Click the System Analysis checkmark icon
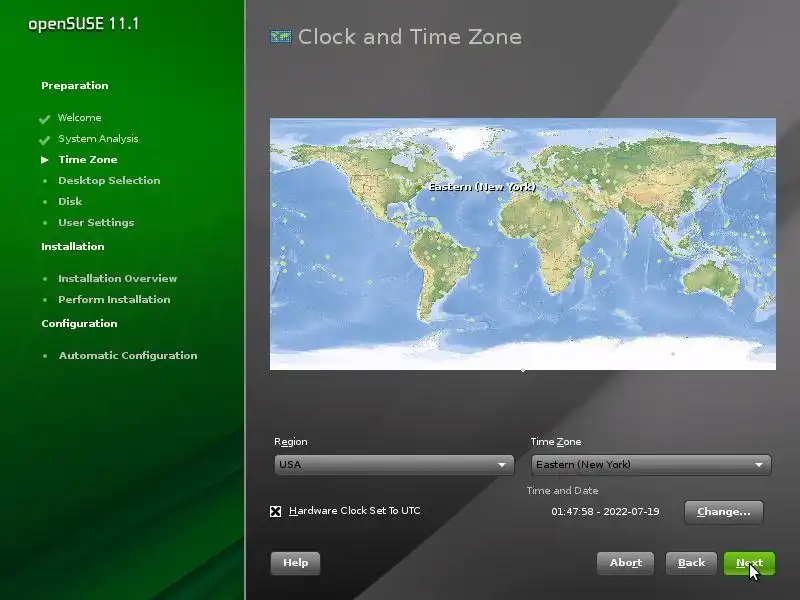Screen dimensions: 800x600 (x=44, y=140)
